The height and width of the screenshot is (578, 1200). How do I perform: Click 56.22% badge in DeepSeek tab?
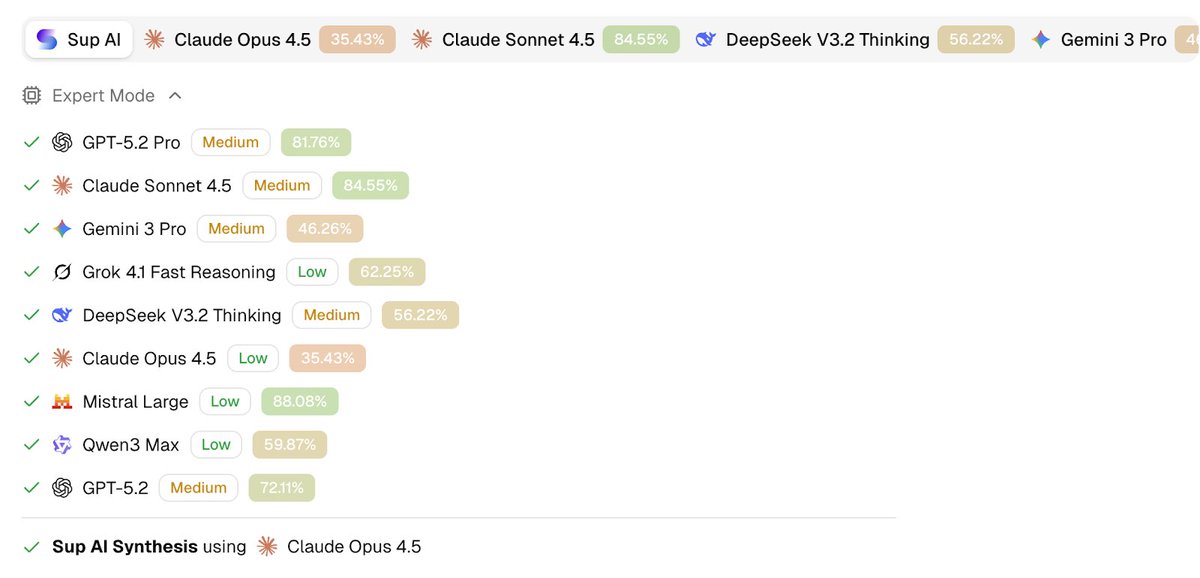tap(977, 40)
